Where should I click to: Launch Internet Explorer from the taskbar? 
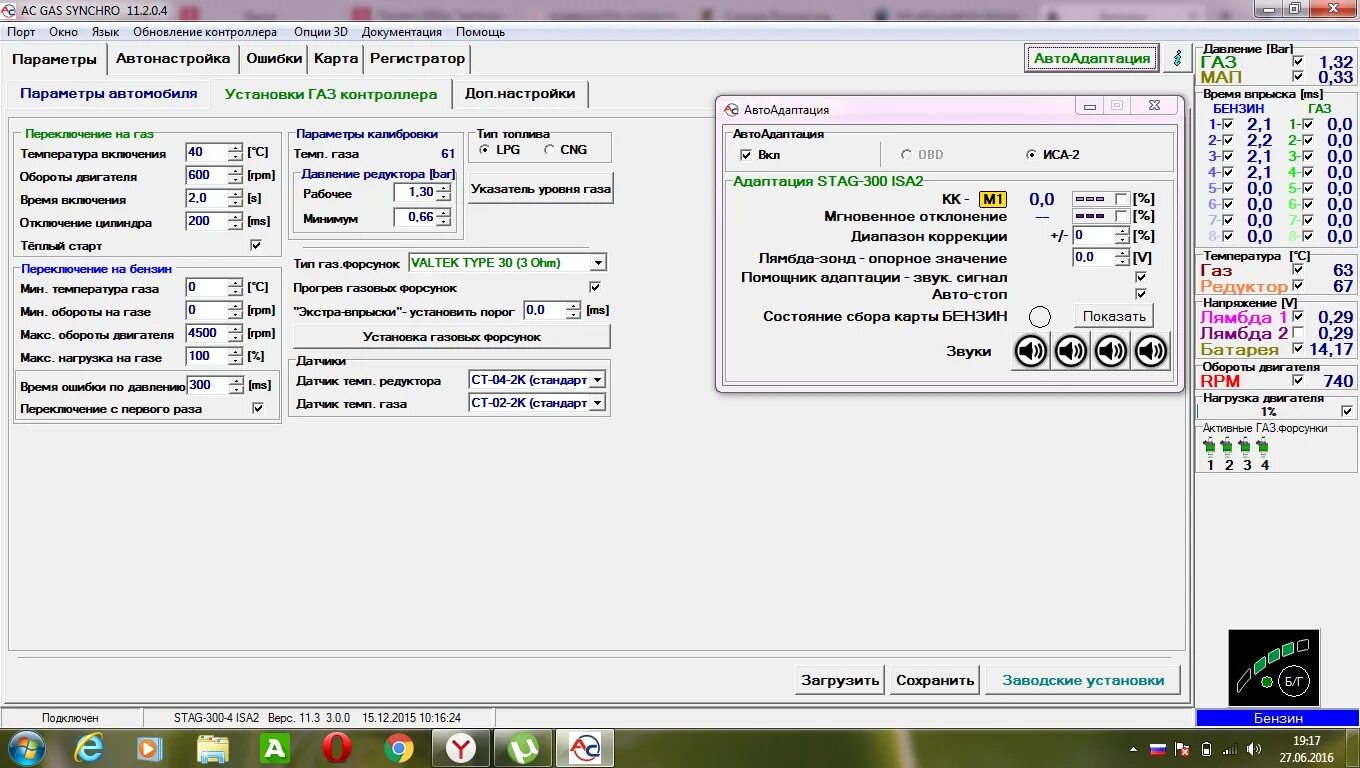click(x=89, y=748)
